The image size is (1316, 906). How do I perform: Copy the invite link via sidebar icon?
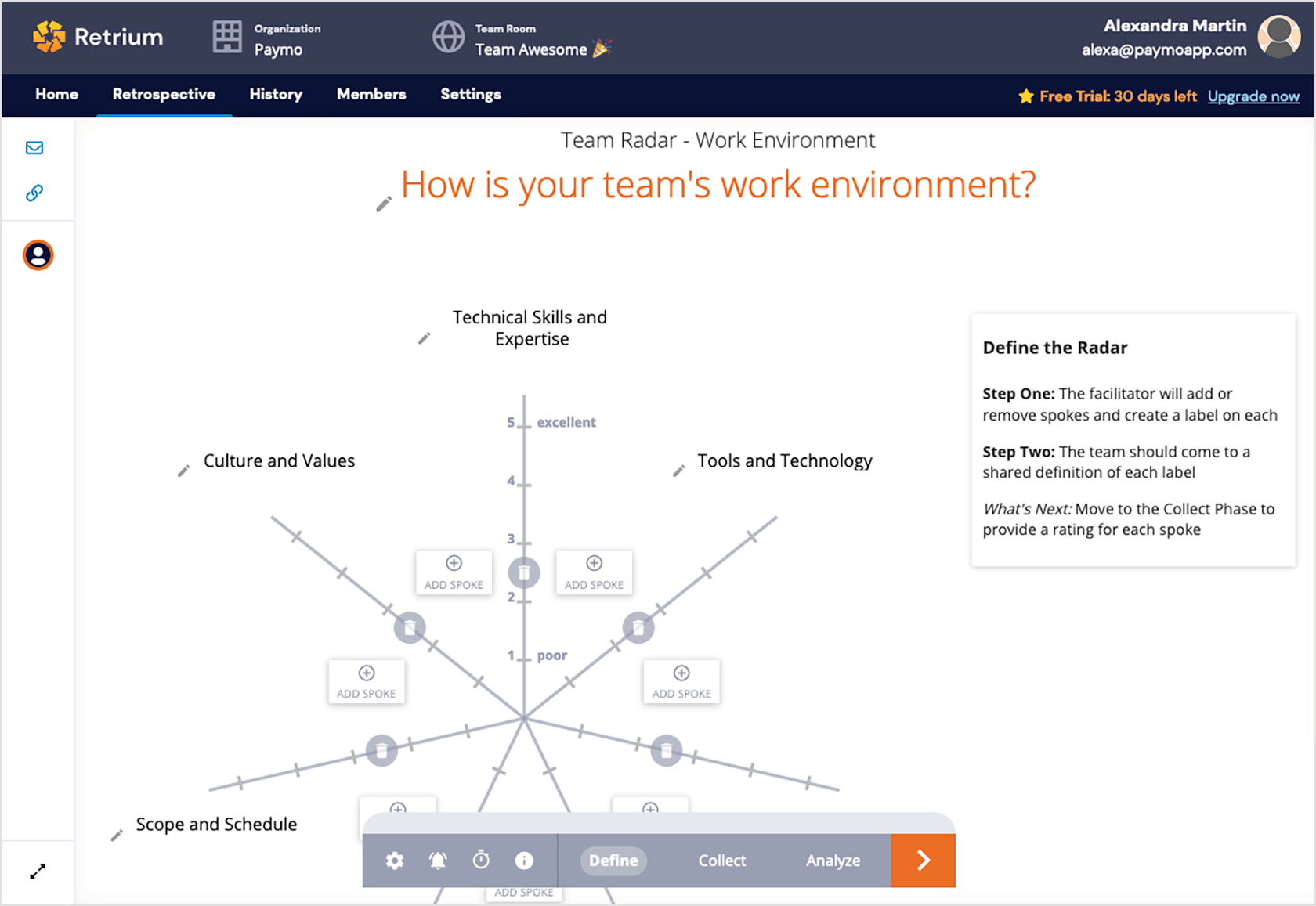pos(34,193)
